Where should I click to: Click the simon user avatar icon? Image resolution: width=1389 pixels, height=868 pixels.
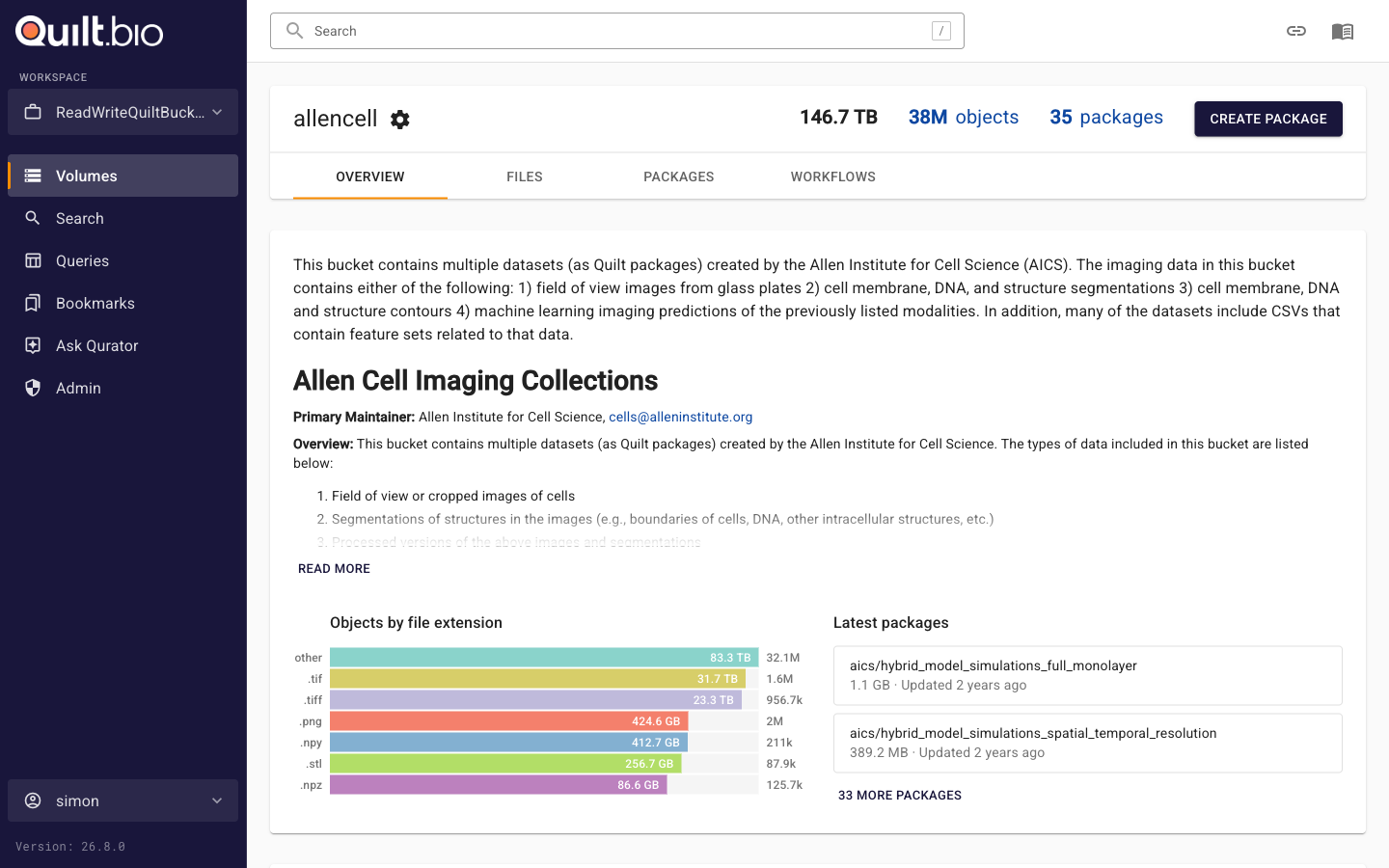click(x=33, y=800)
